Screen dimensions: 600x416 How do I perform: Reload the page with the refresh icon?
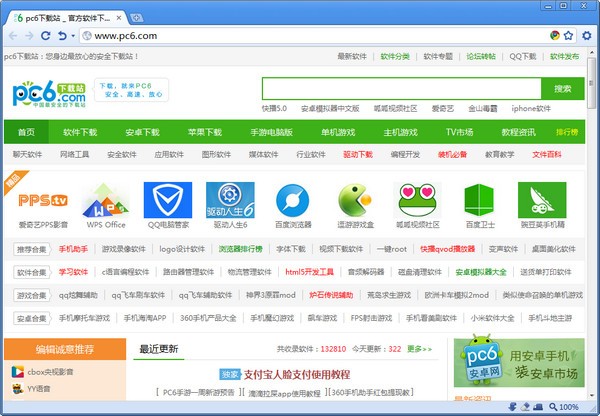(x=46, y=36)
